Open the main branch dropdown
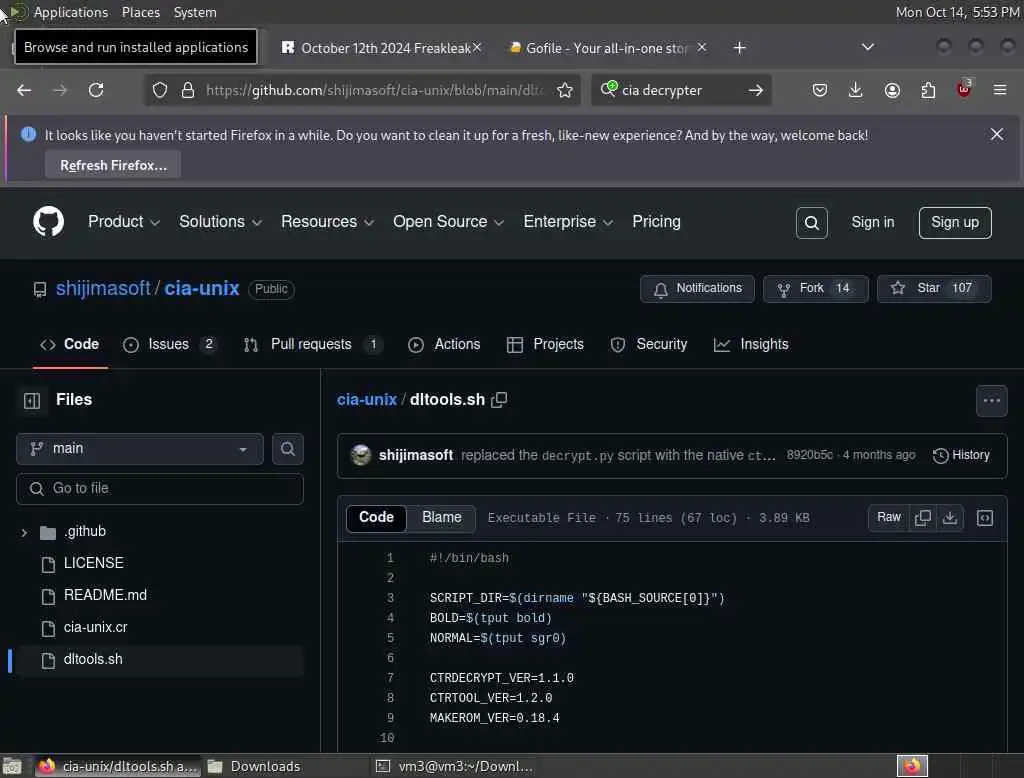 tap(140, 449)
